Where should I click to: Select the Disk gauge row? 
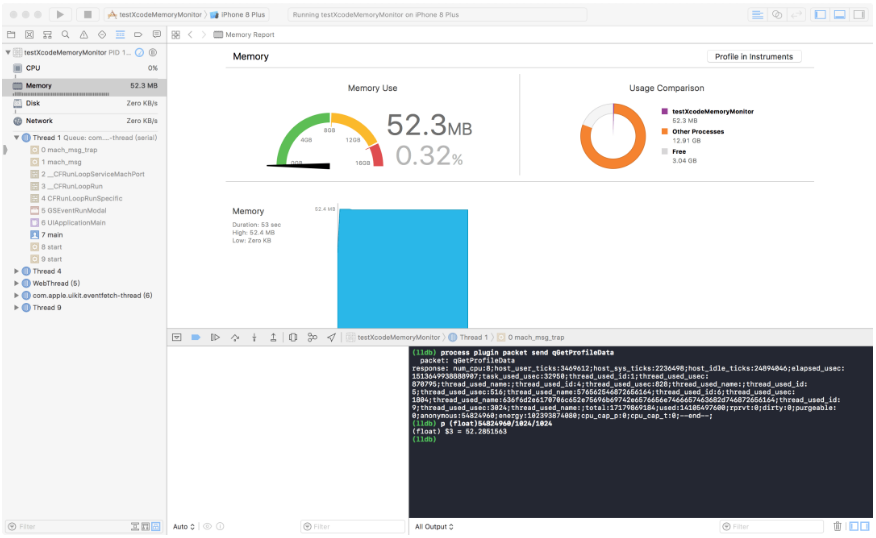point(85,103)
